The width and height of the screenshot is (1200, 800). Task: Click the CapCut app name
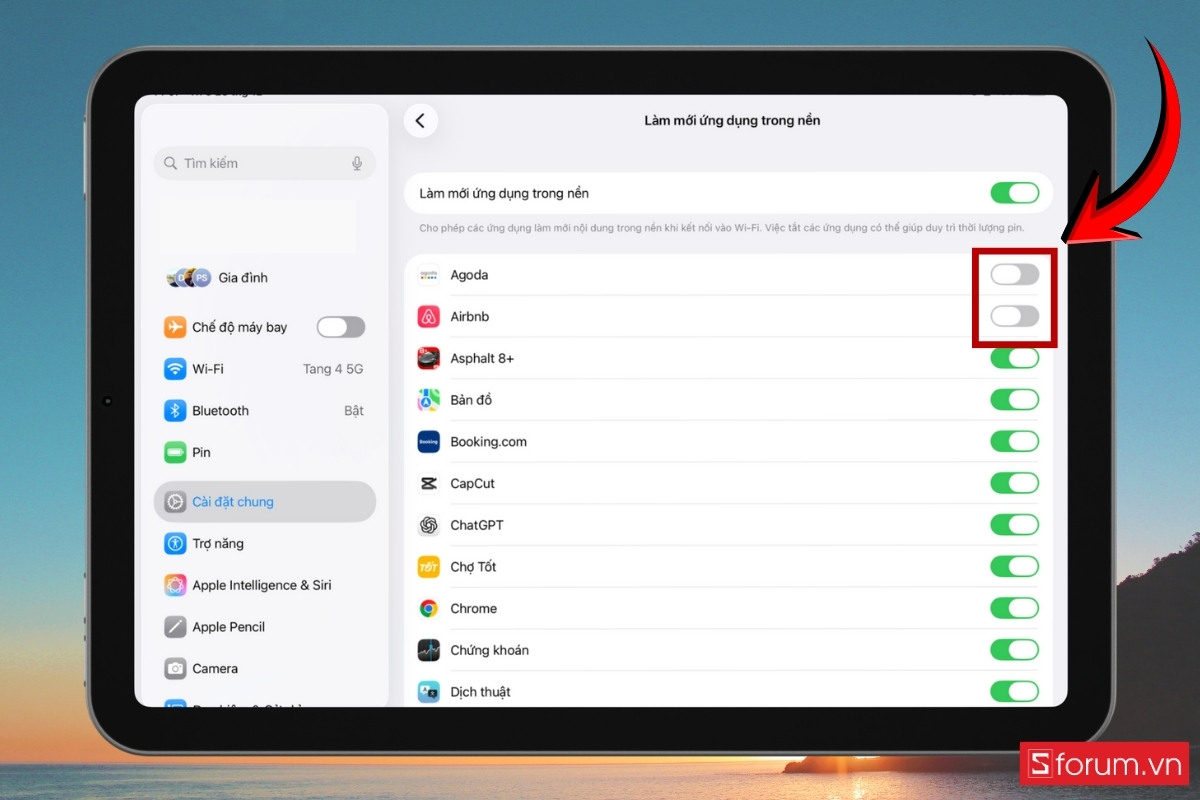pos(472,484)
